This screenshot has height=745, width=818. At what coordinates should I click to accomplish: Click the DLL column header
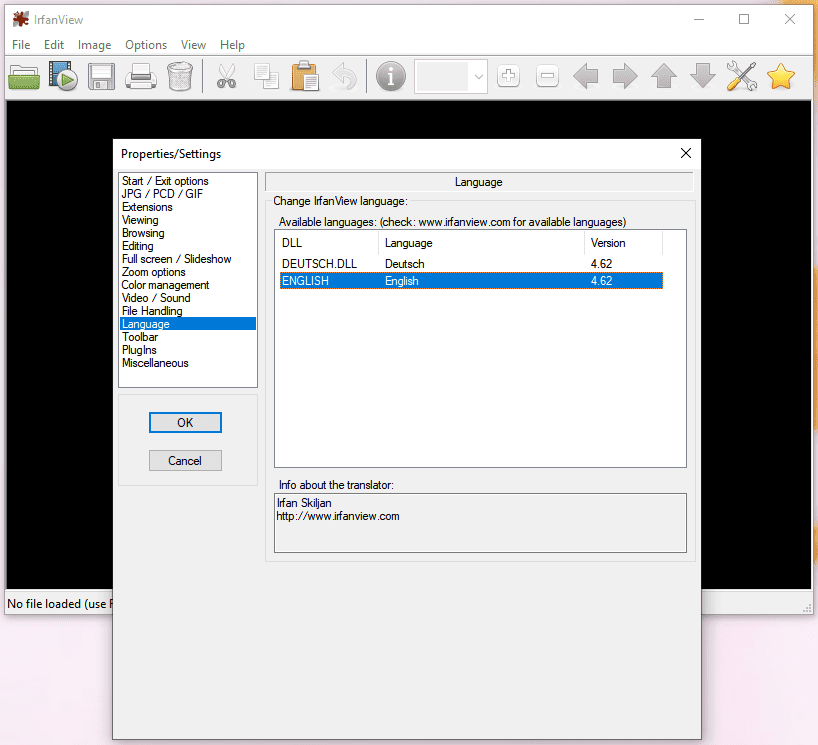tap(327, 243)
